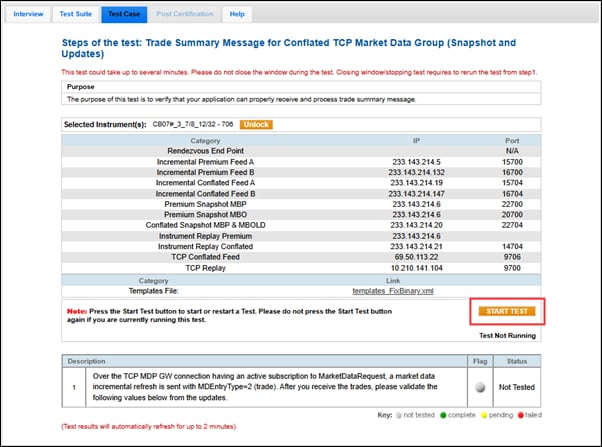Select the active Test Case tab
The width and height of the screenshot is (602, 447).
[122, 14]
